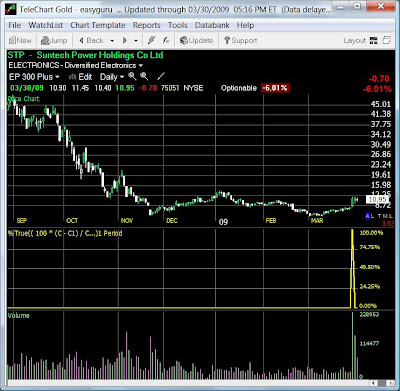Click the 45.01 price axis label
Screen dimensions: 400x391
click(381, 104)
